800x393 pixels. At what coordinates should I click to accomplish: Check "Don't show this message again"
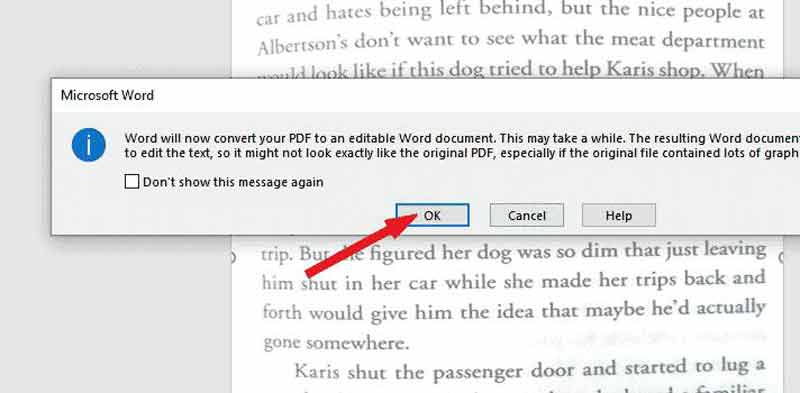pos(132,182)
